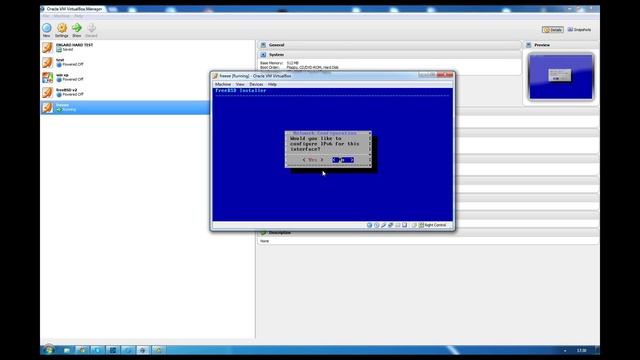Viewport: 640px width, 360px height.
Task: Click optical disc icon in VM status bar
Action: coord(377,225)
